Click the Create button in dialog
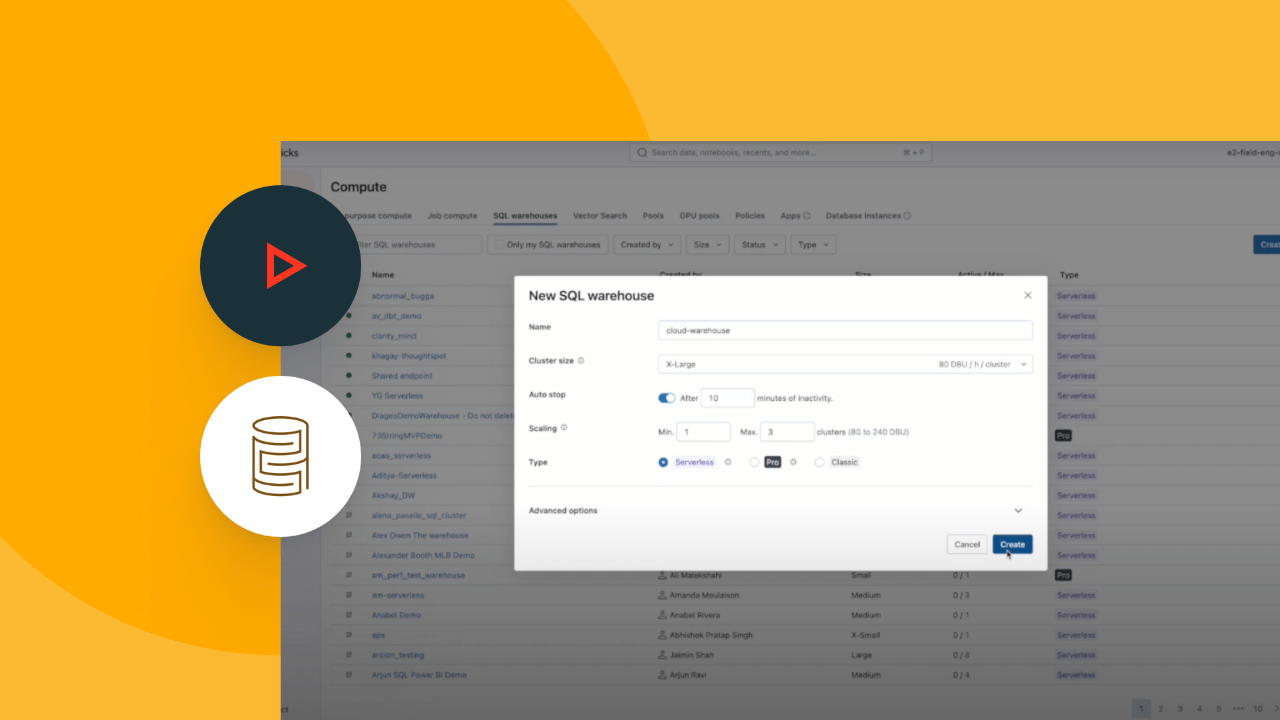 (1012, 544)
